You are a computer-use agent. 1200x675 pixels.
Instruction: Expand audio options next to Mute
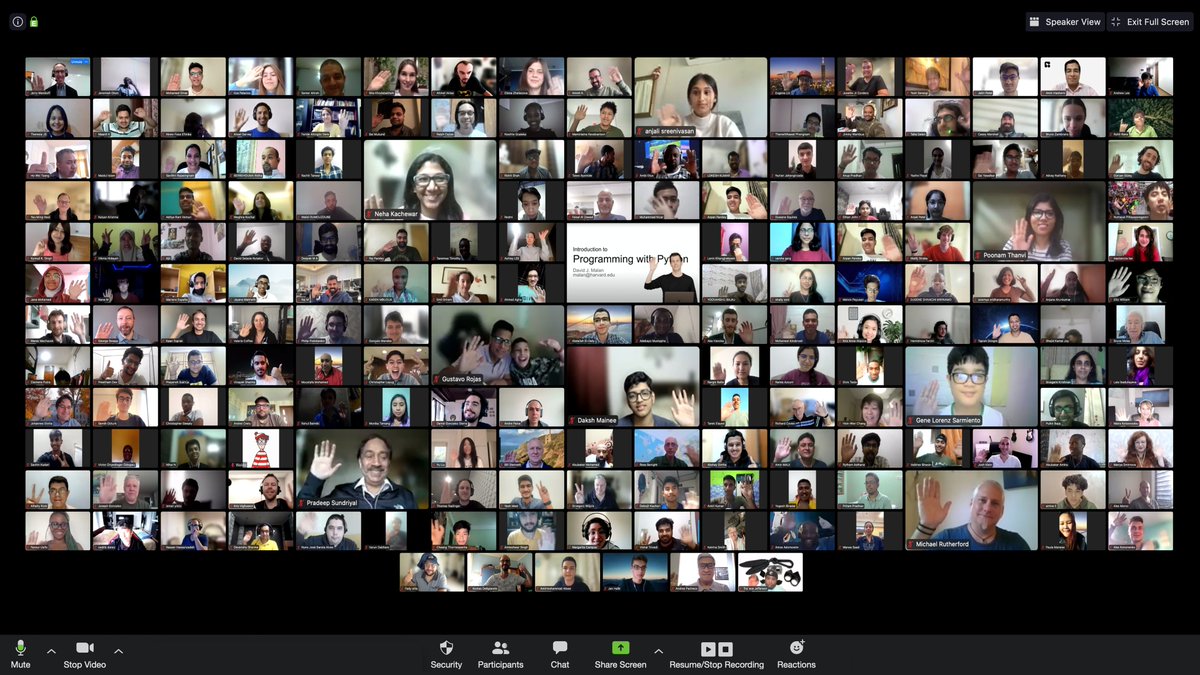51,651
